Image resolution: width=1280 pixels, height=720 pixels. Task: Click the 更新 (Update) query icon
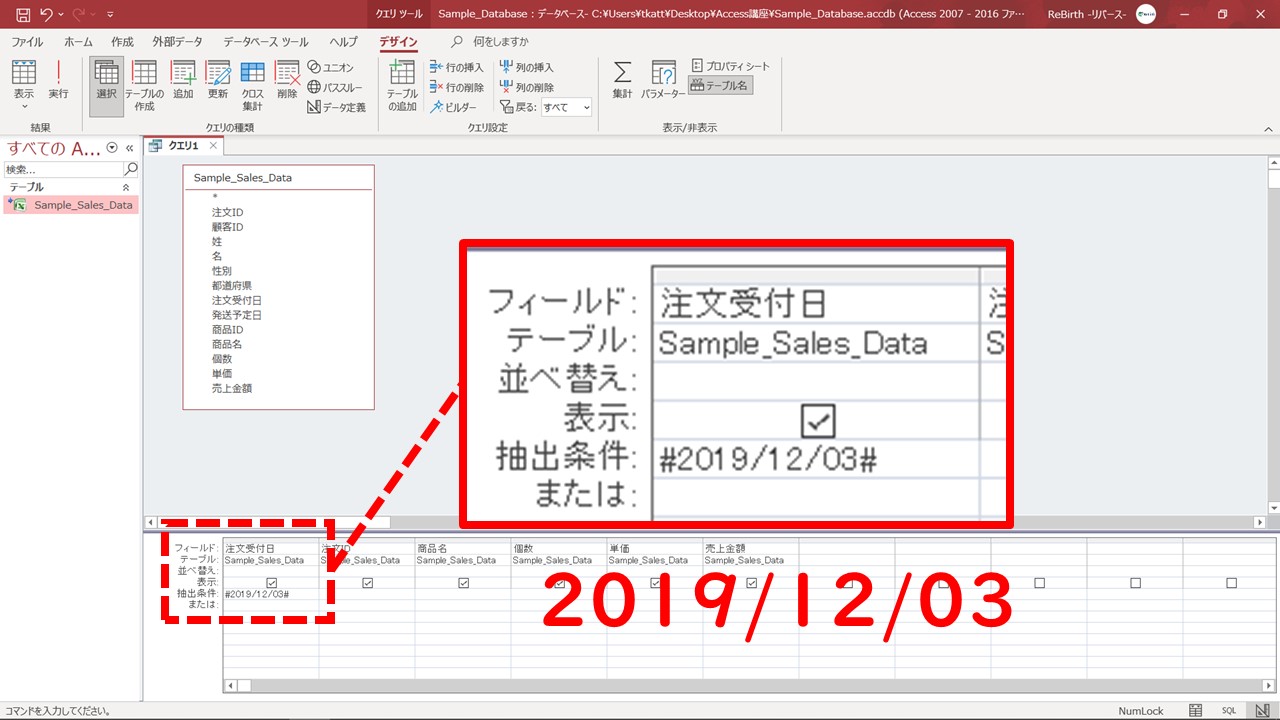pyautogui.click(x=218, y=78)
